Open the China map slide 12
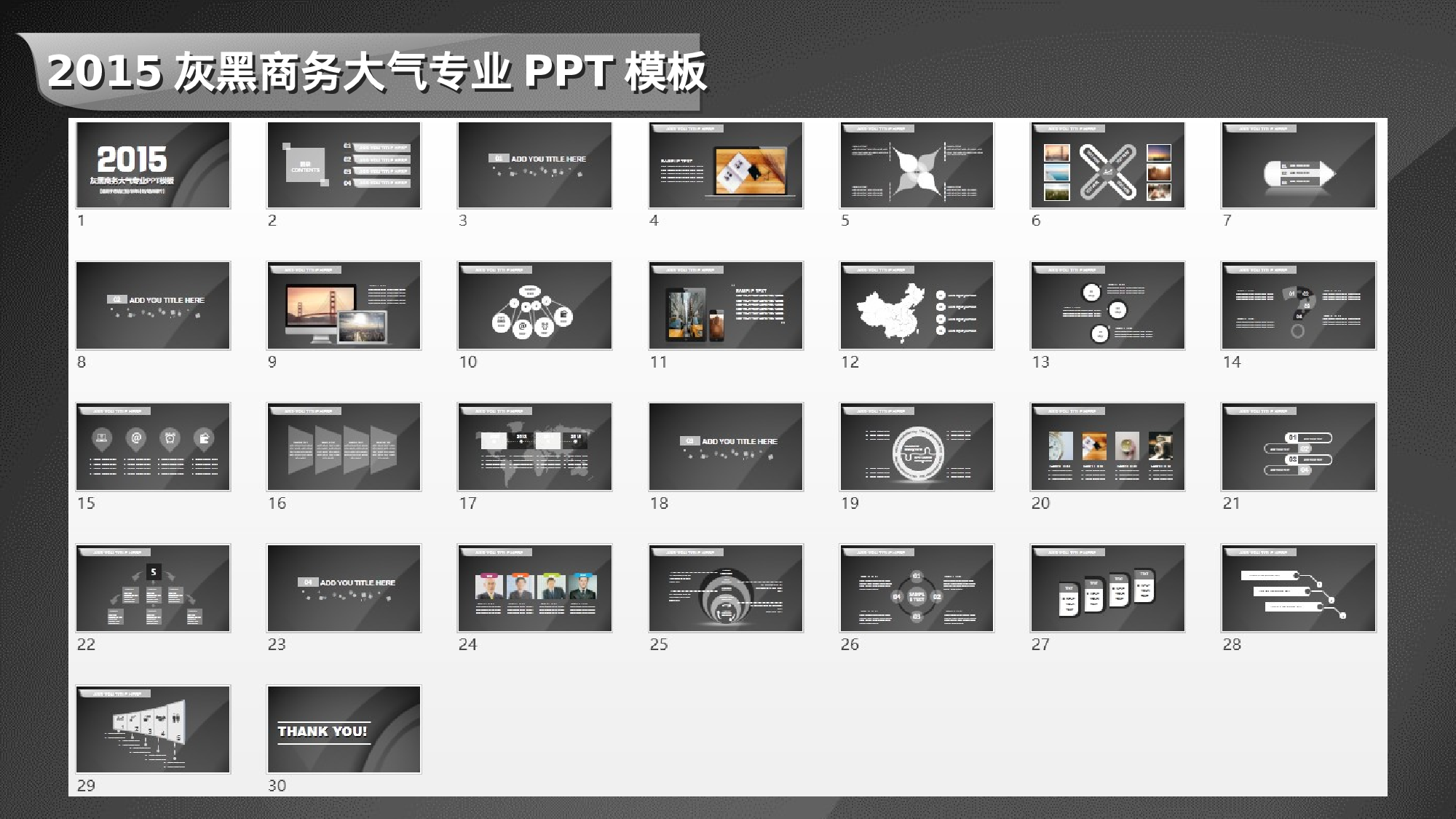This screenshot has width=1456, height=819. pos(916,306)
